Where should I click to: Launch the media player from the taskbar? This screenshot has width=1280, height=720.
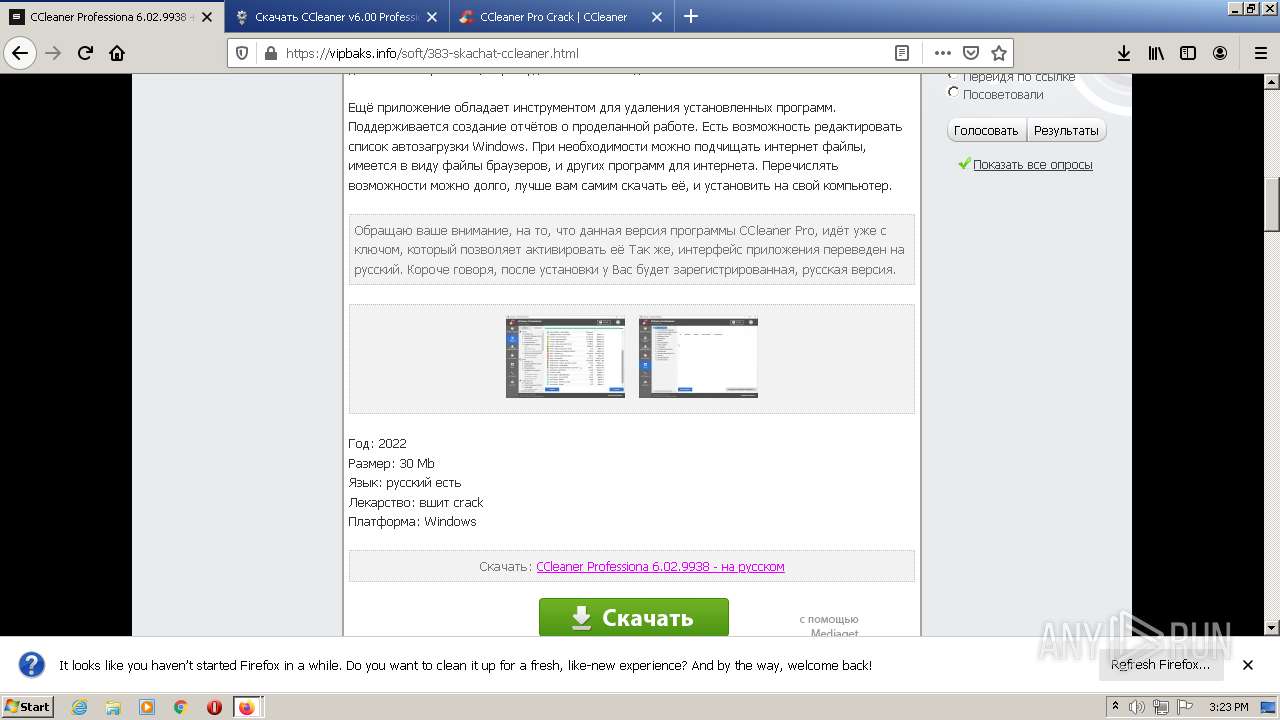pos(147,707)
